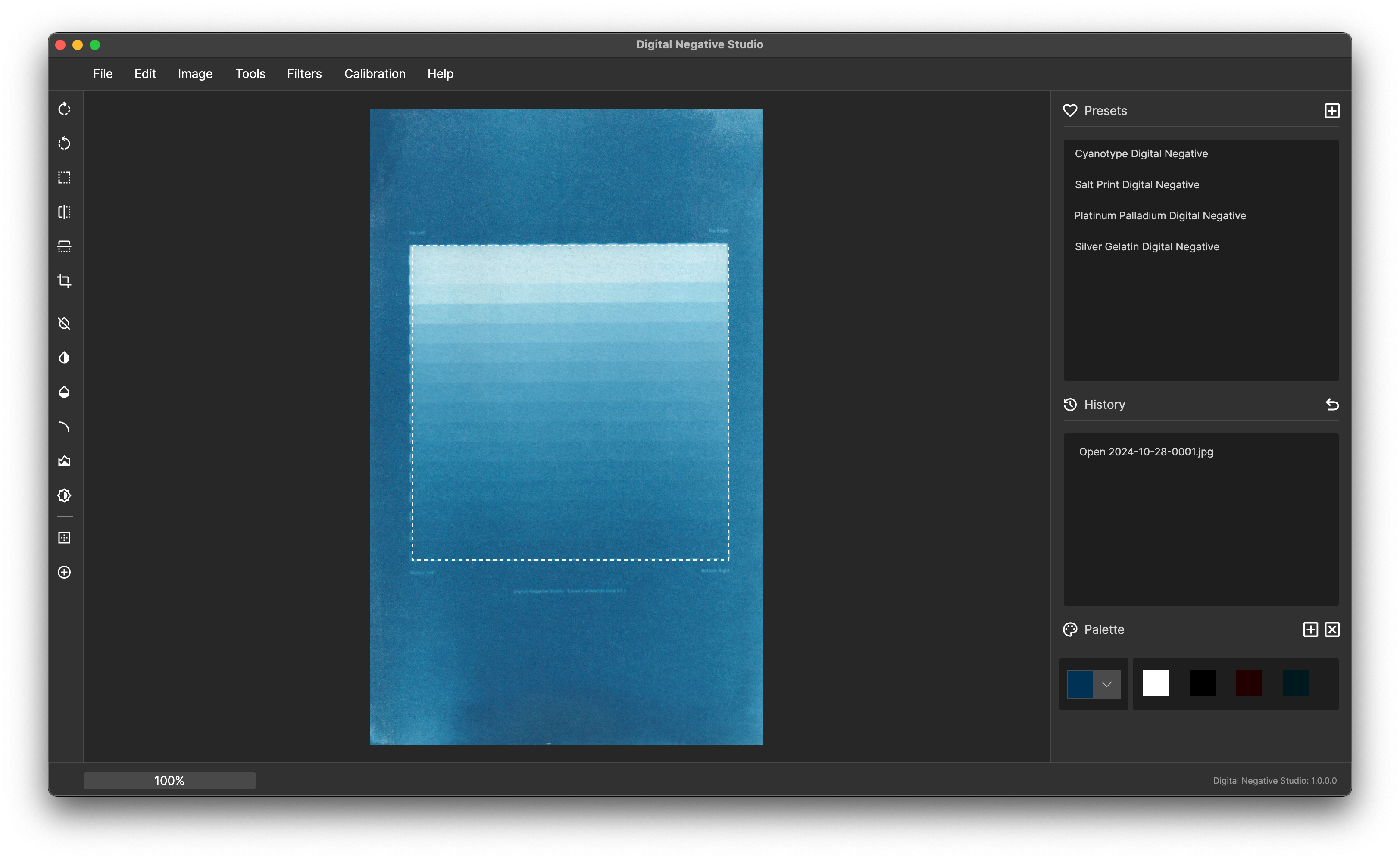Viewport: 1400px width, 860px height.
Task: Select Open 2024-10-28-0001.jpg history entry
Action: 1146,452
